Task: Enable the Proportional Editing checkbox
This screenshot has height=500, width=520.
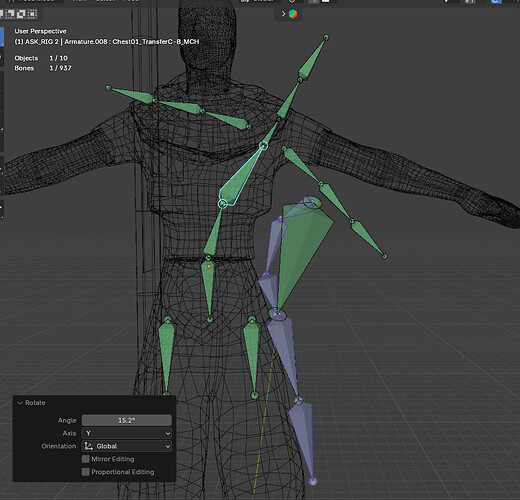Action: click(86, 472)
